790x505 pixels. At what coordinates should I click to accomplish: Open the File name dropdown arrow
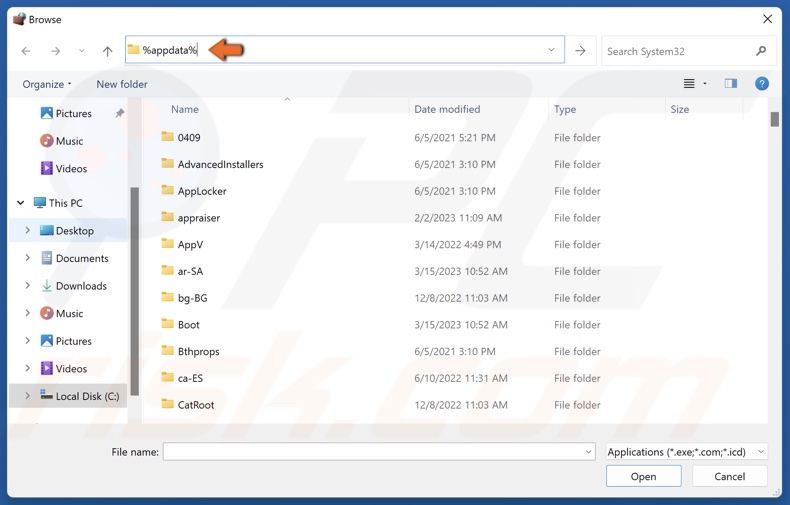pyautogui.click(x=588, y=452)
